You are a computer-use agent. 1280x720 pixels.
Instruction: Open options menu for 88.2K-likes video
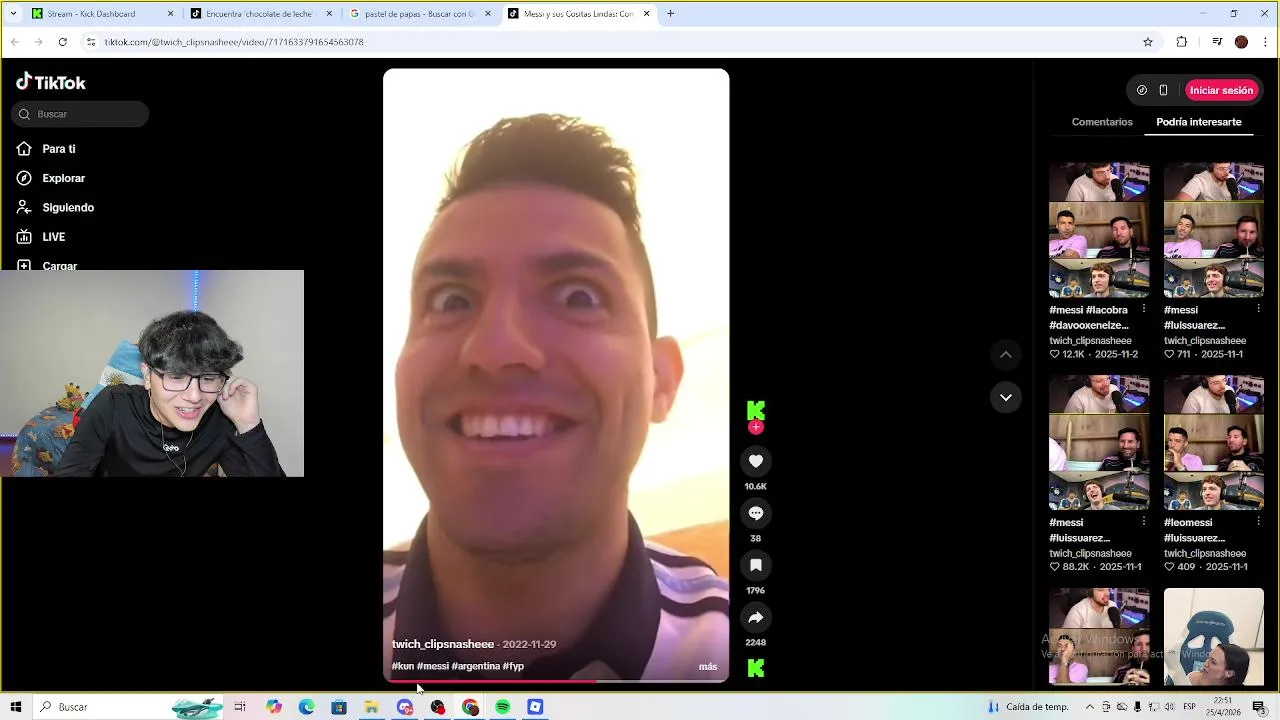1144,522
